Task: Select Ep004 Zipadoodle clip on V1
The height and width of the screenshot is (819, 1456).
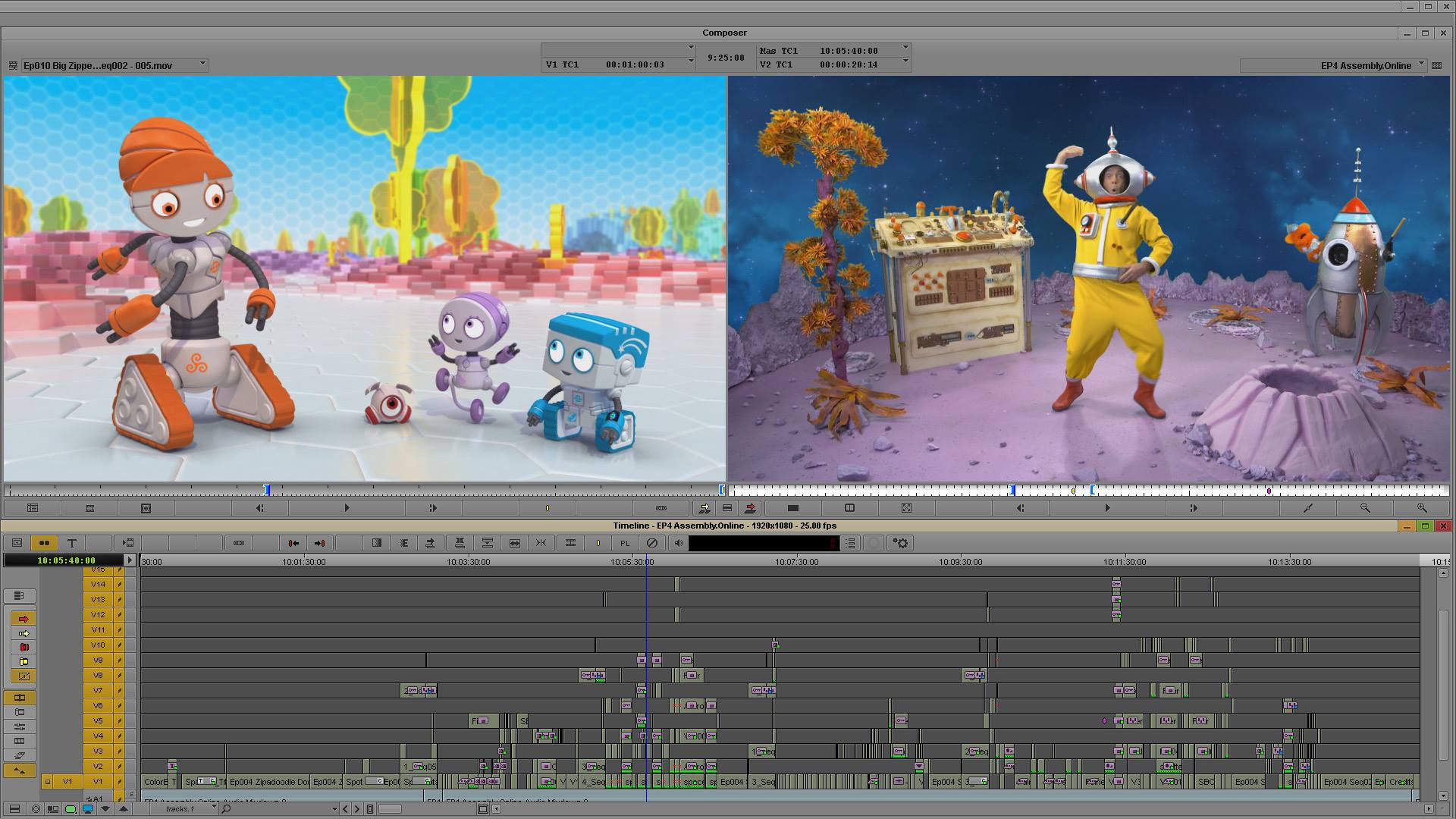Action: 268,781
